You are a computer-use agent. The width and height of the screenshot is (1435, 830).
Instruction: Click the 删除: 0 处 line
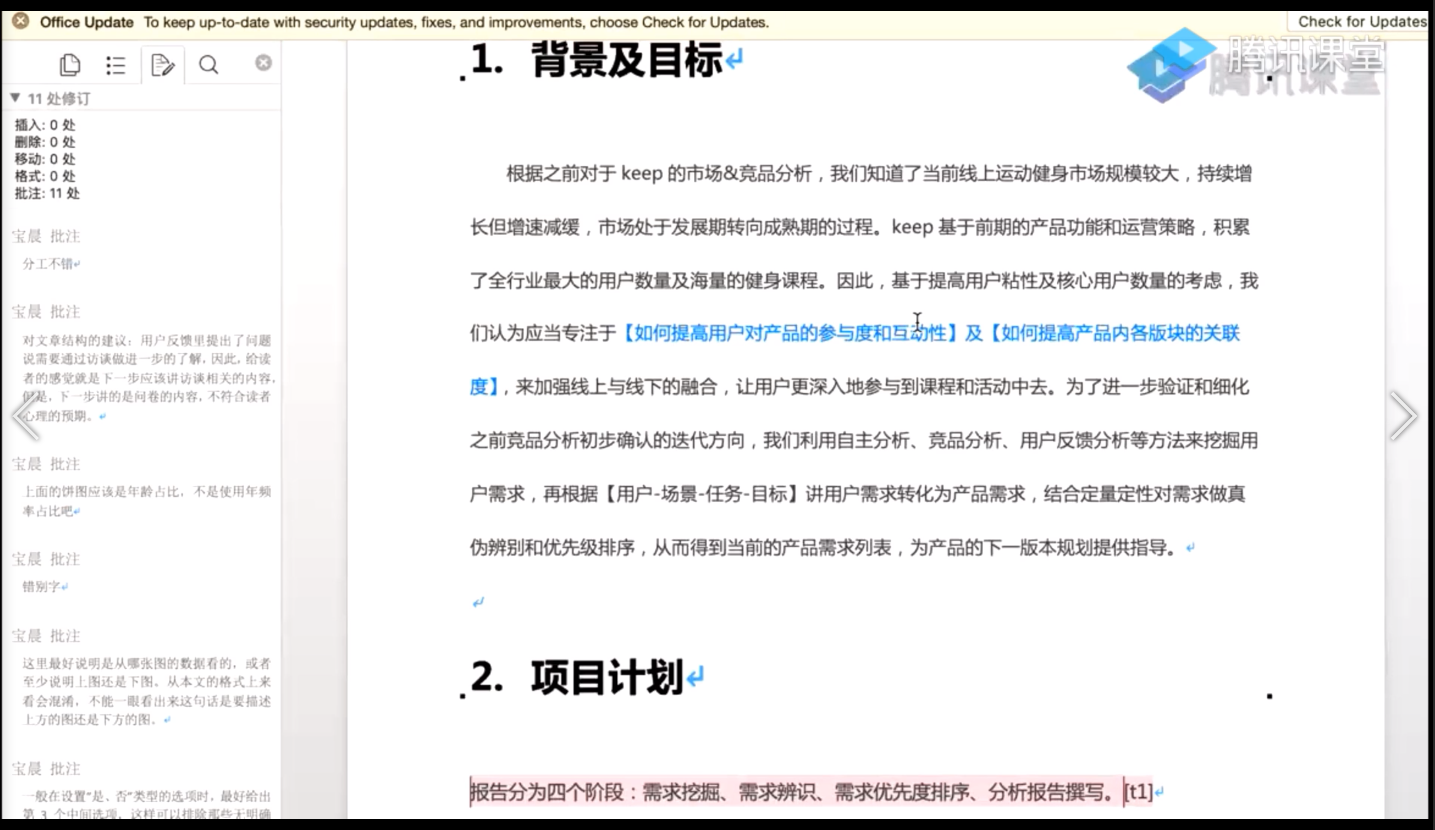coord(45,142)
